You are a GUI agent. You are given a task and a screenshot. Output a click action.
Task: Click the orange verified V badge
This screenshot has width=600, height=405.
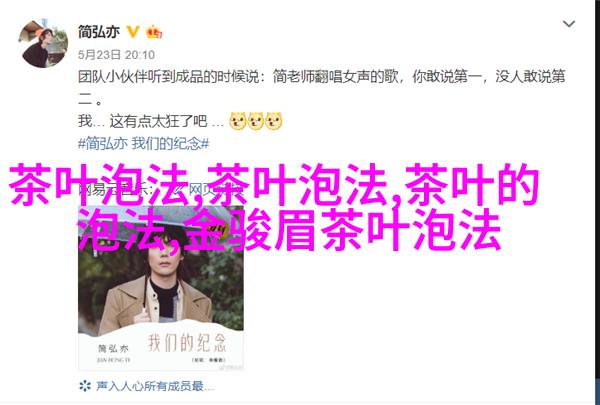click(133, 32)
